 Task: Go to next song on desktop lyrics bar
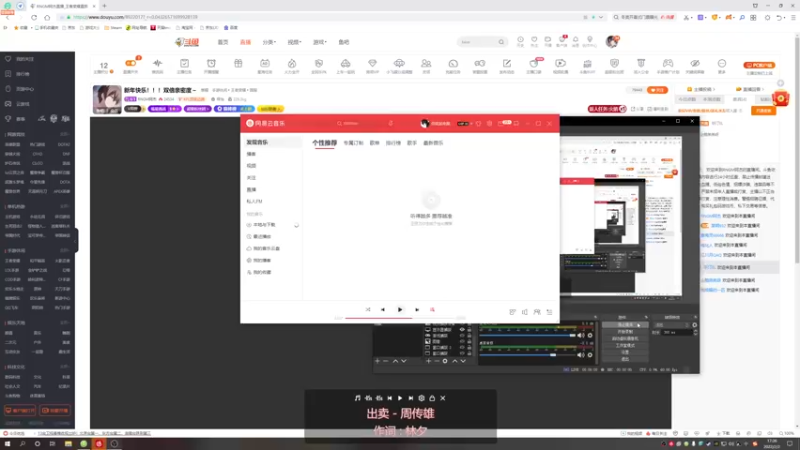[x=411, y=398]
